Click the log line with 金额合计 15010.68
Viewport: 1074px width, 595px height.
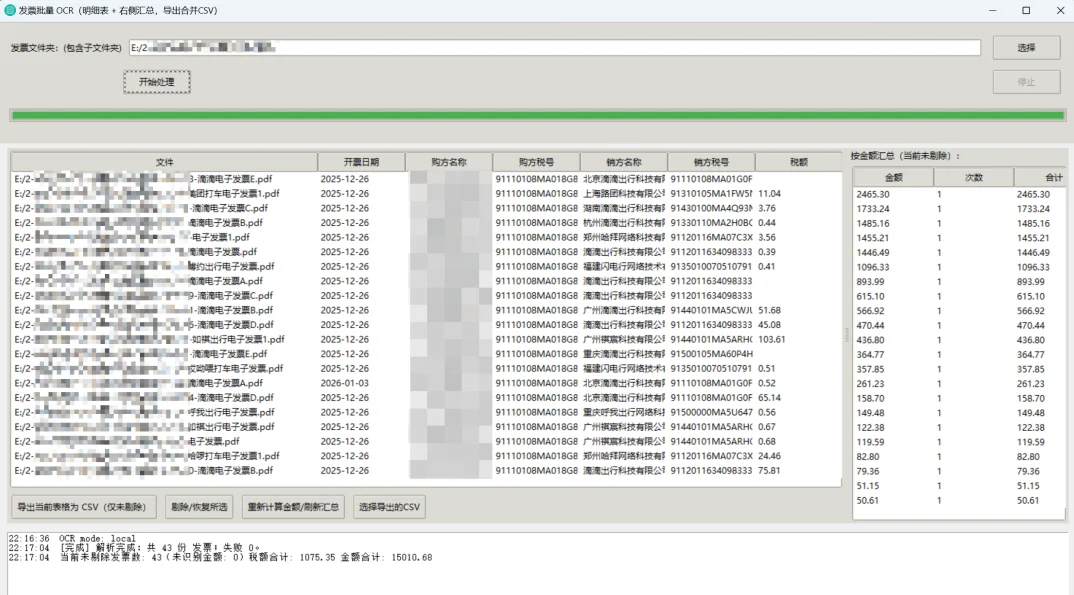point(221,557)
